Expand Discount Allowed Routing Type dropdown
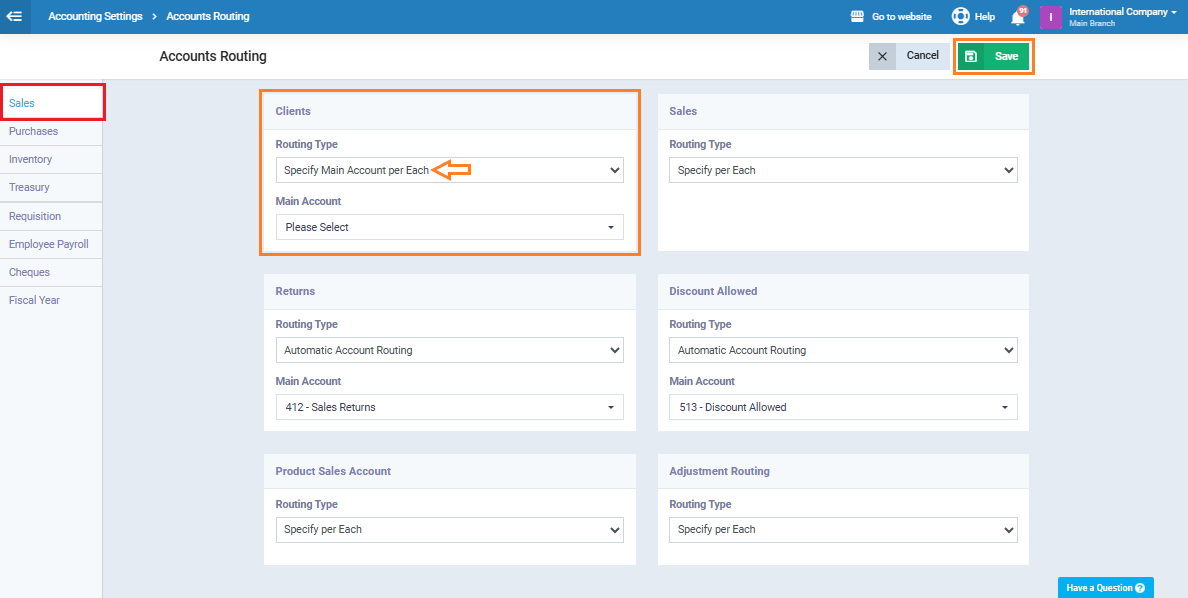Viewport: 1188px width, 598px height. 843,350
